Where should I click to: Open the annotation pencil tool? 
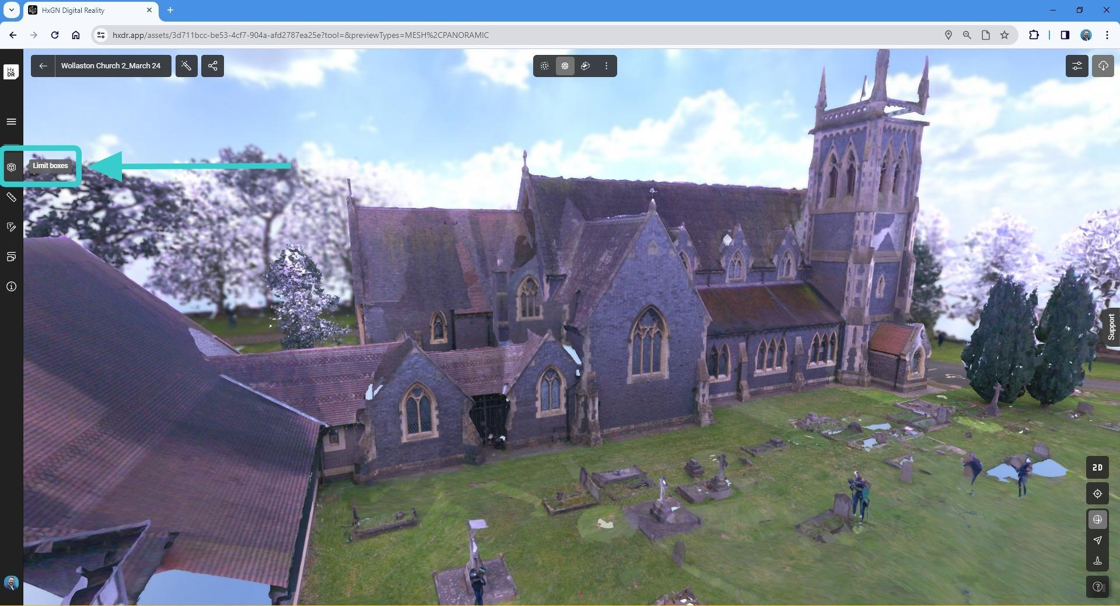[11, 227]
